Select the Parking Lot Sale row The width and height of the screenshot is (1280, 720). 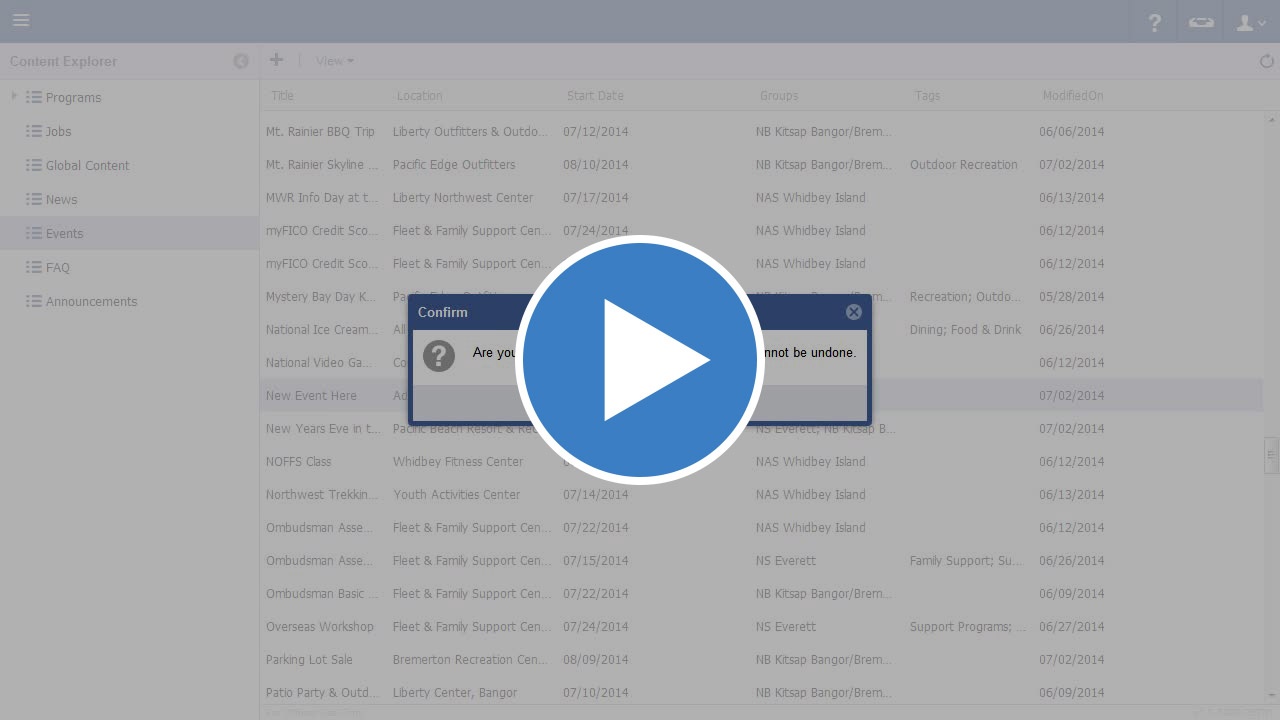pos(309,659)
